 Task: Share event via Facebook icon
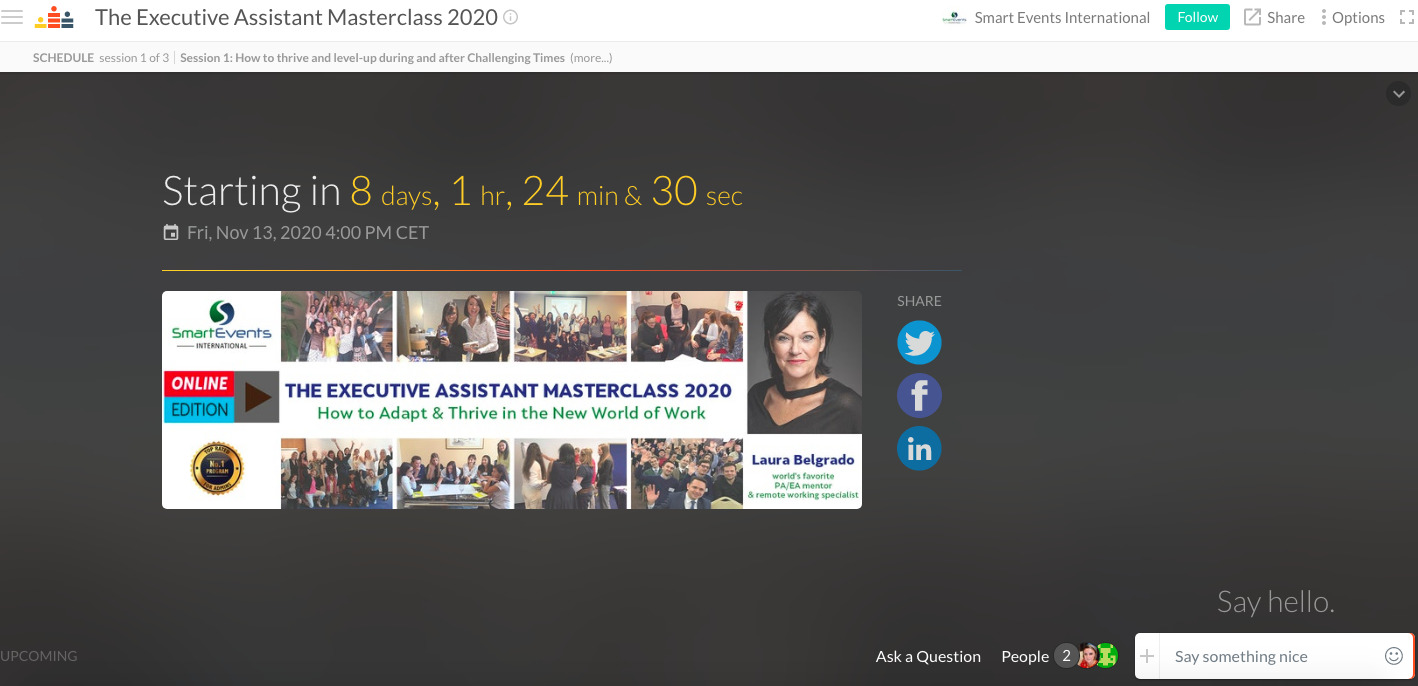918,396
